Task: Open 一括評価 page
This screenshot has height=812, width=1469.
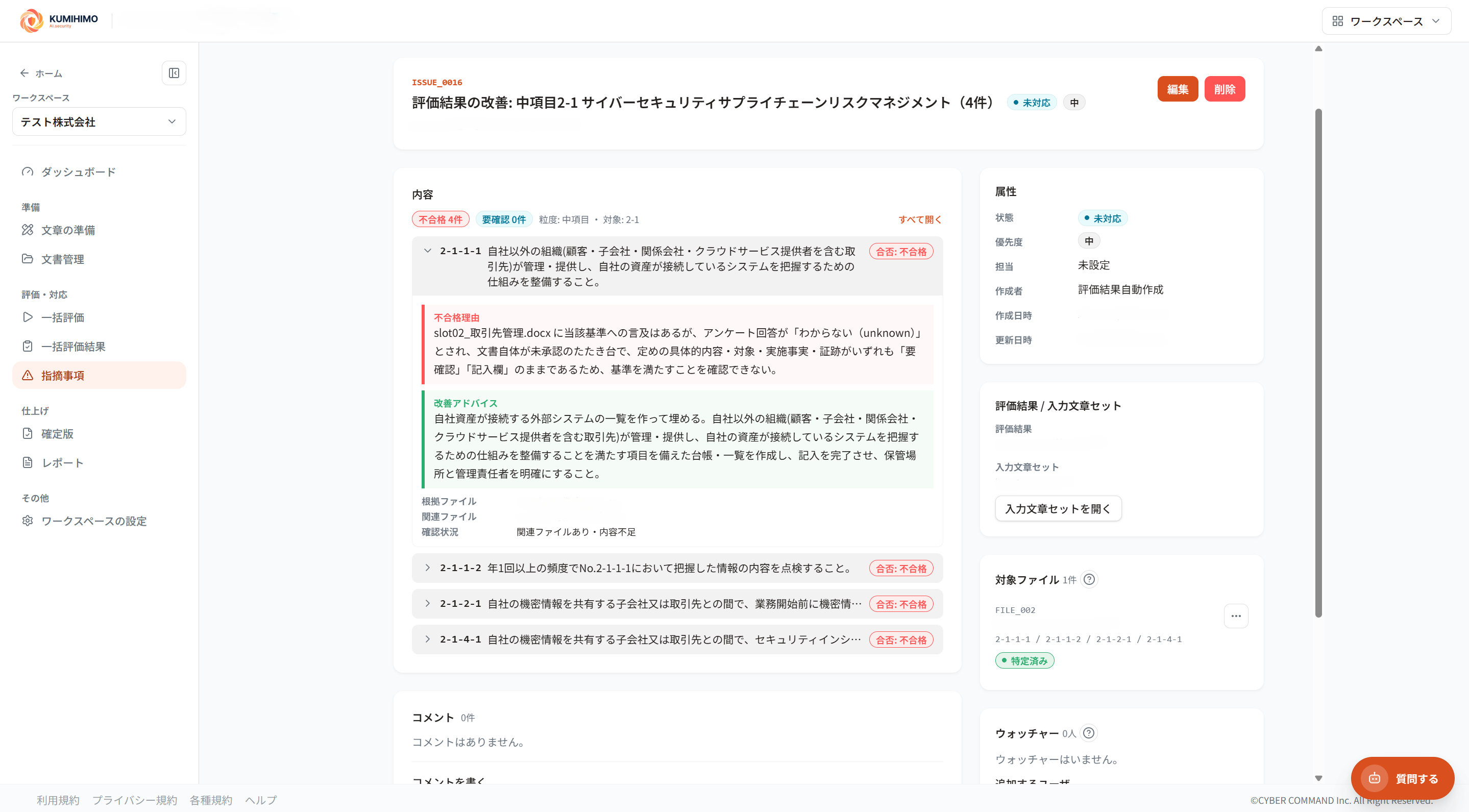Action: point(99,317)
